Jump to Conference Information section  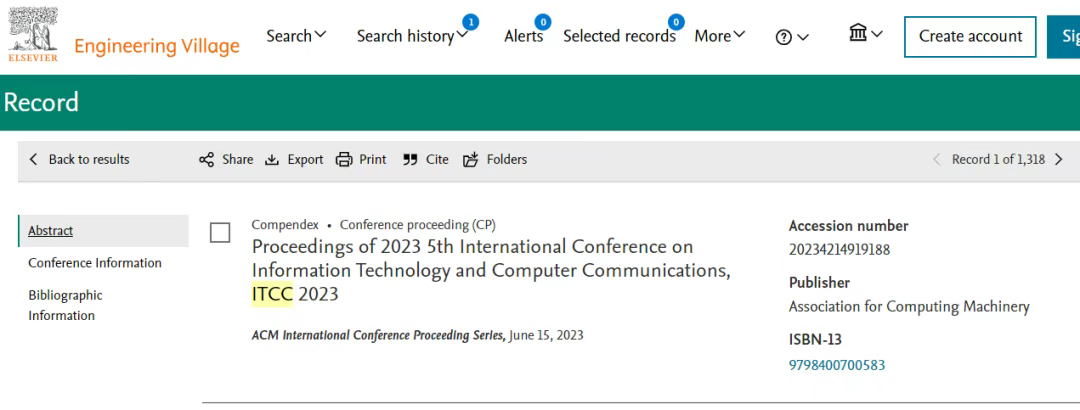point(95,263)
